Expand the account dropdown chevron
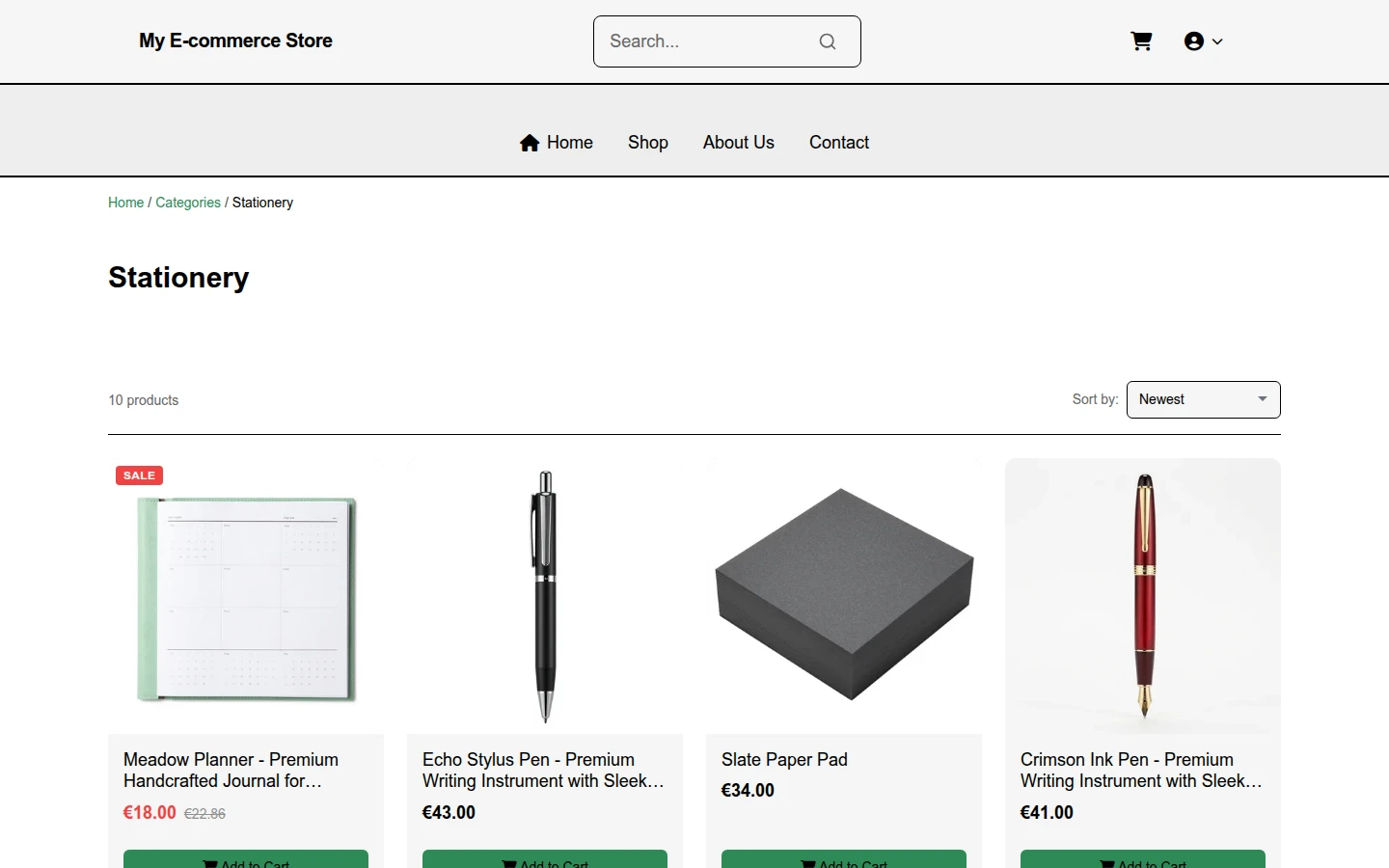 [x=1217, y=41]
